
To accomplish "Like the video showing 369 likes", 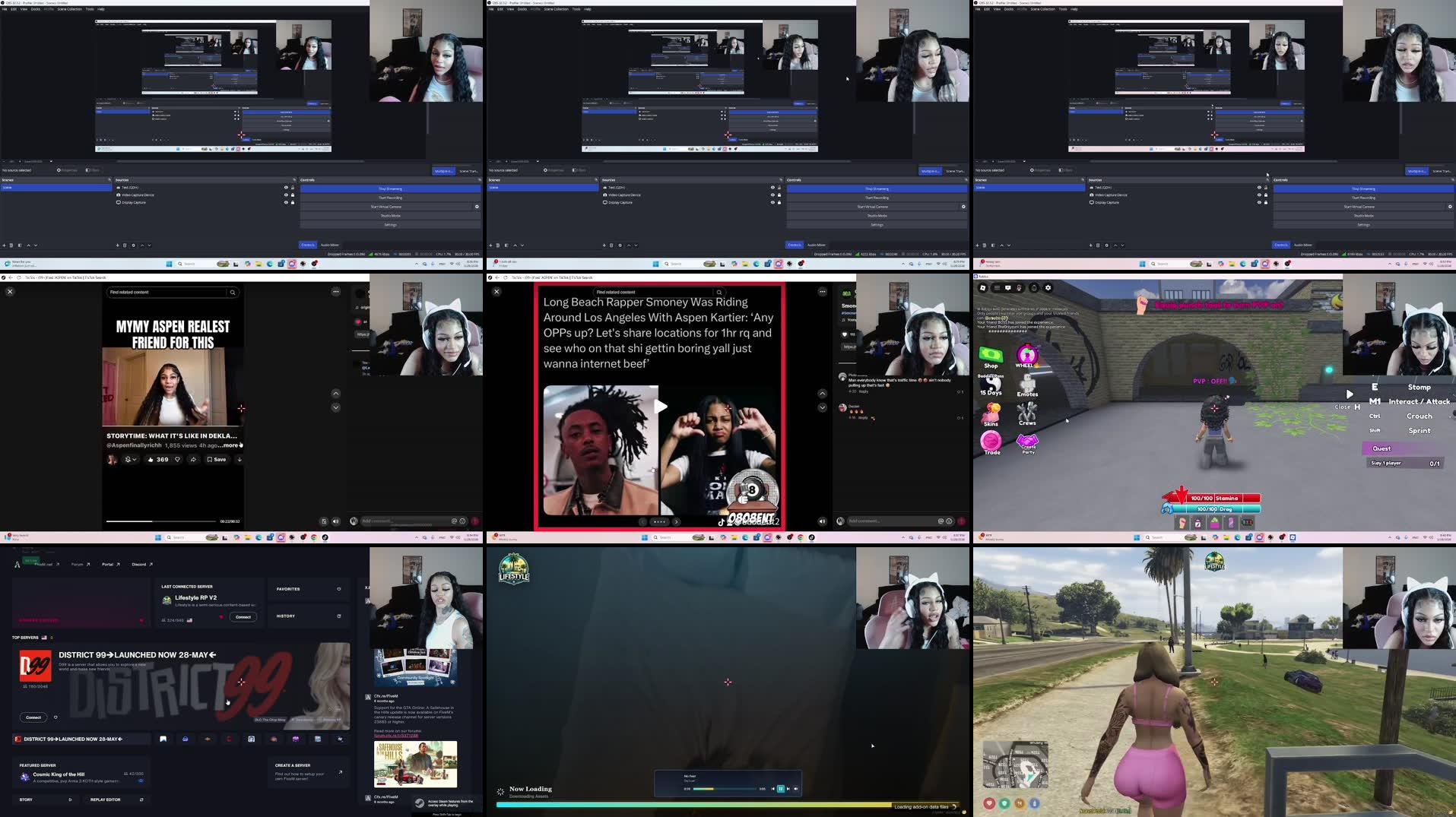I will coord(157,460).
